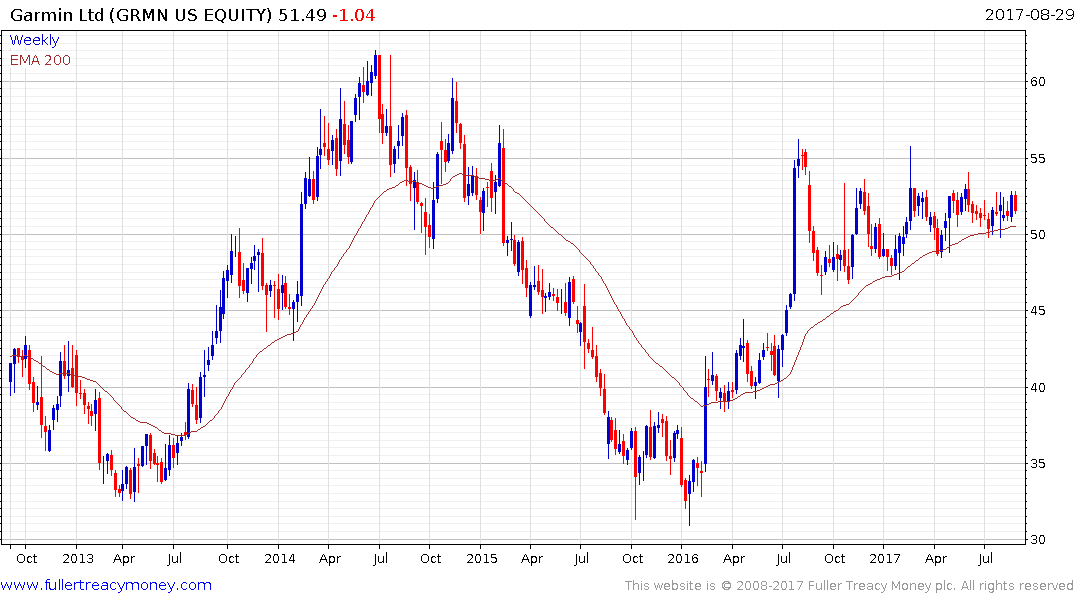Click the Weekly interval label

coord(34,40)
